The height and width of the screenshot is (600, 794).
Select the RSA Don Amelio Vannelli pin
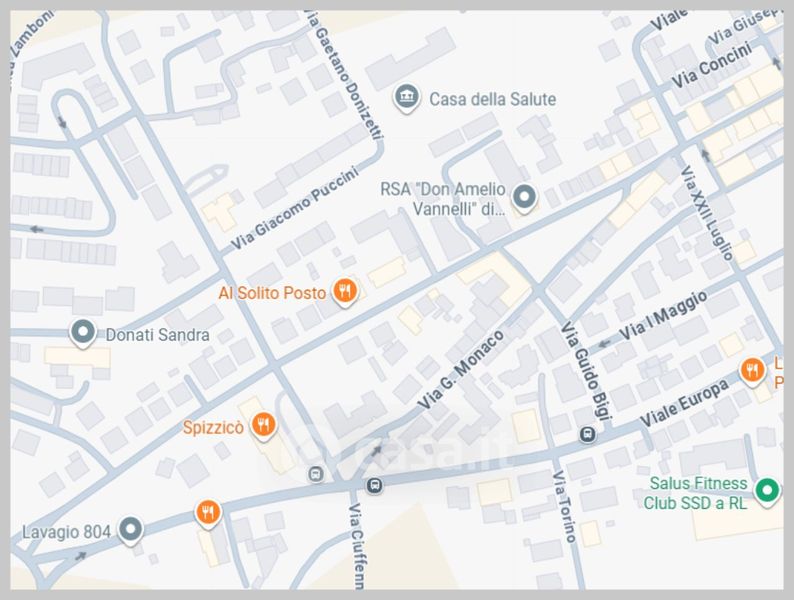(524, 195)
